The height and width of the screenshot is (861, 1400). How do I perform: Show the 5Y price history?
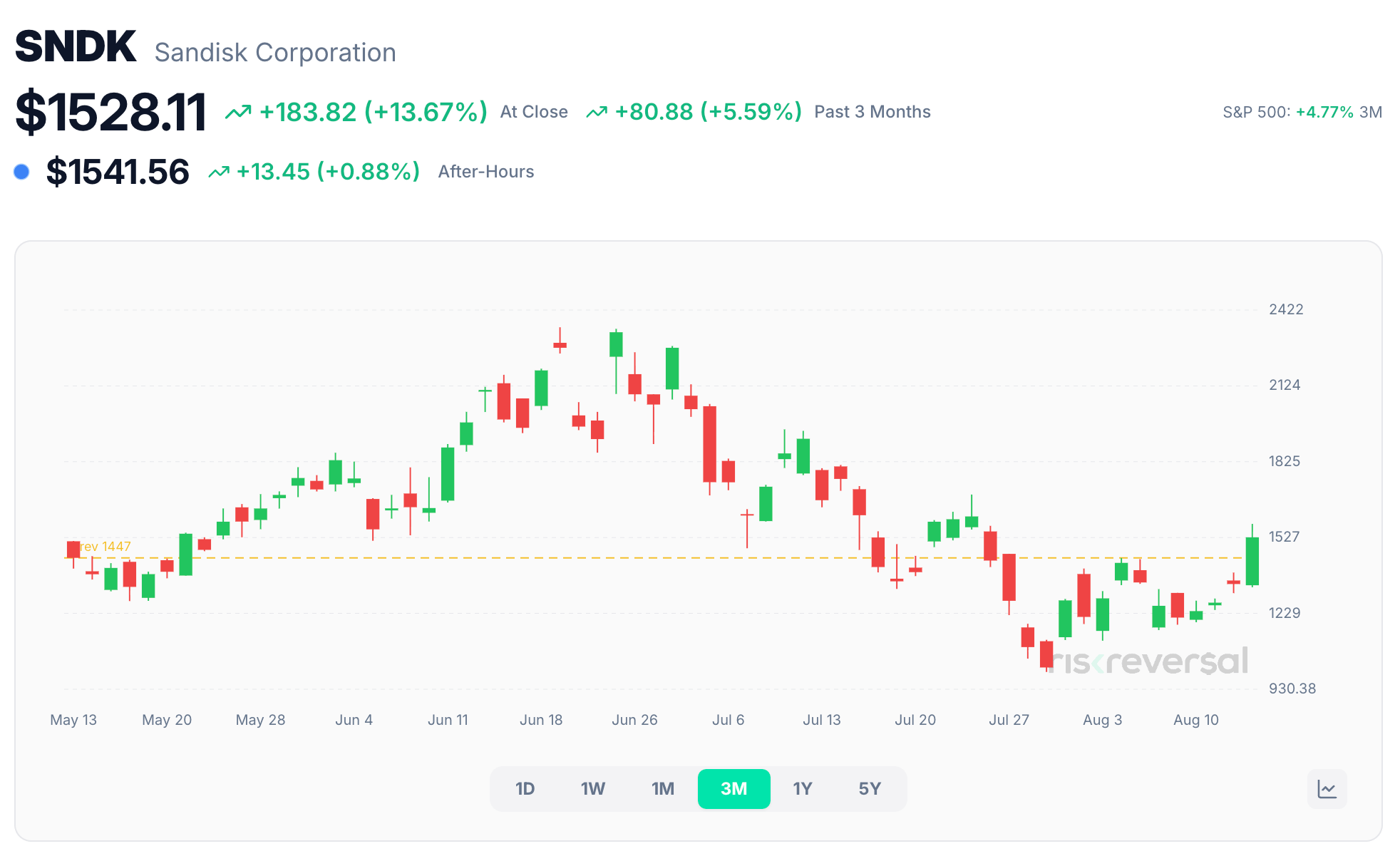870,789
